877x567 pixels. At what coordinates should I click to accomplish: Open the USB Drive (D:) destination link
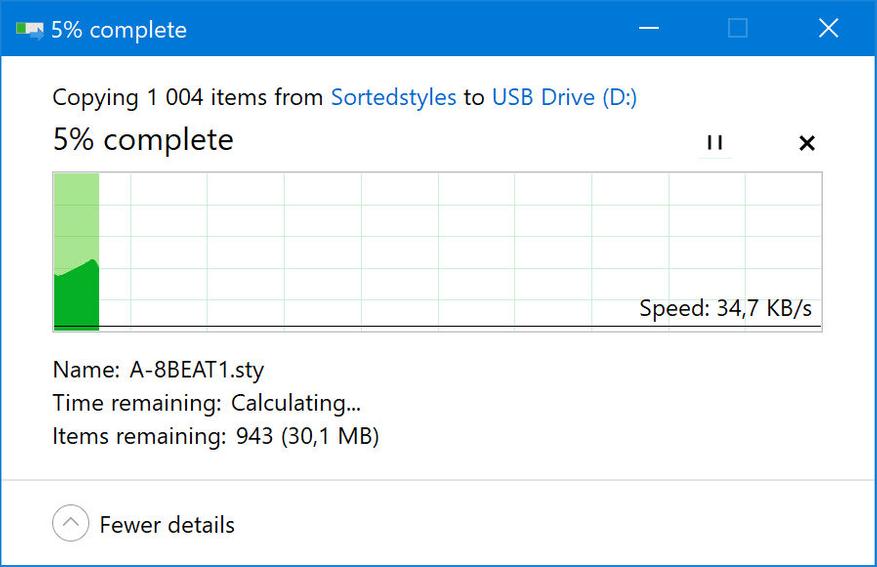(564, 97)
